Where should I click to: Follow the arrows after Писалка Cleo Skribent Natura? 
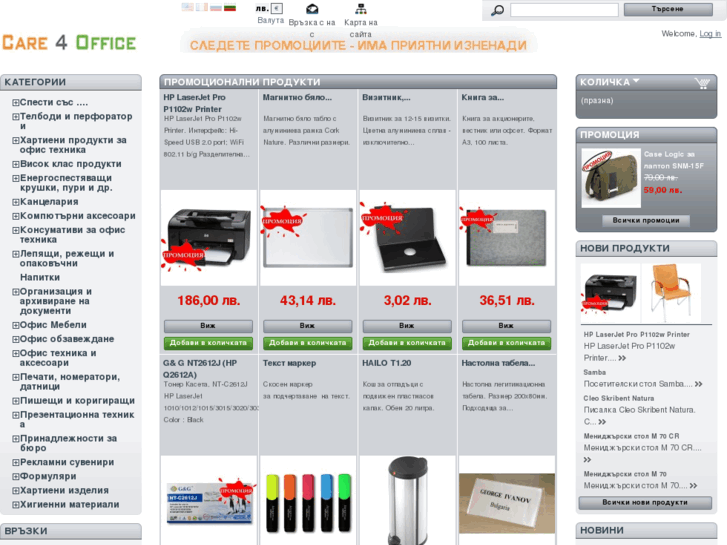602,422
